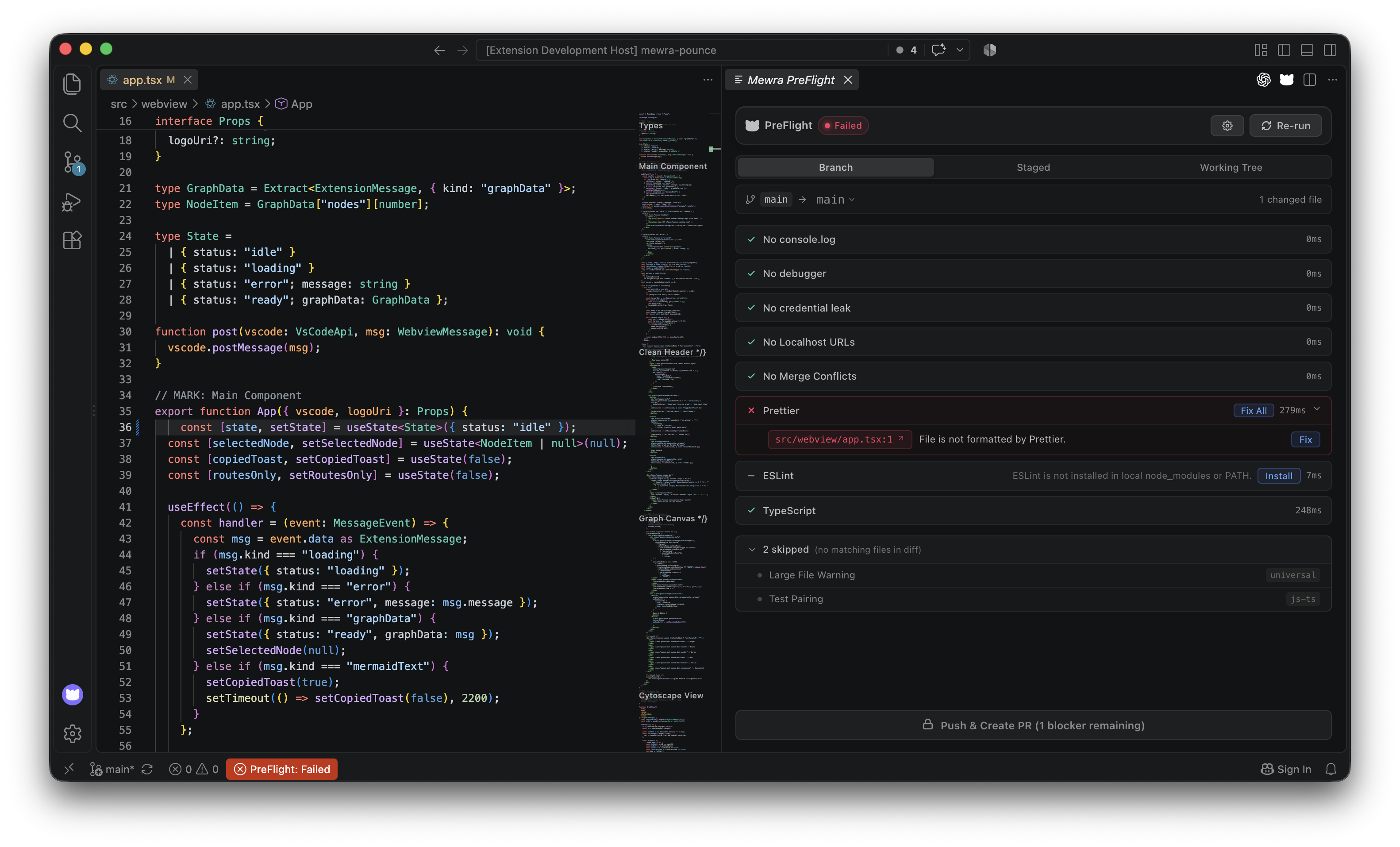Click line number 36 in the gutter
1400x847 pixels.
pyautogui.click(x=125, y=427)
